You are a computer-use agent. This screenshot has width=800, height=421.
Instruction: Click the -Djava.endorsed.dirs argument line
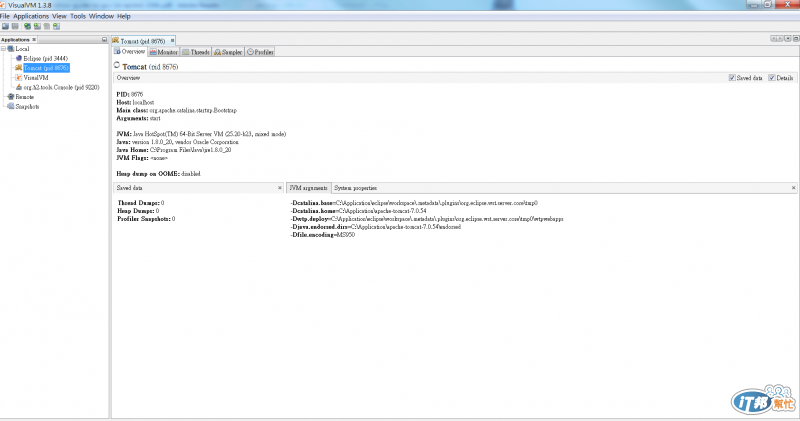[376, 227]
